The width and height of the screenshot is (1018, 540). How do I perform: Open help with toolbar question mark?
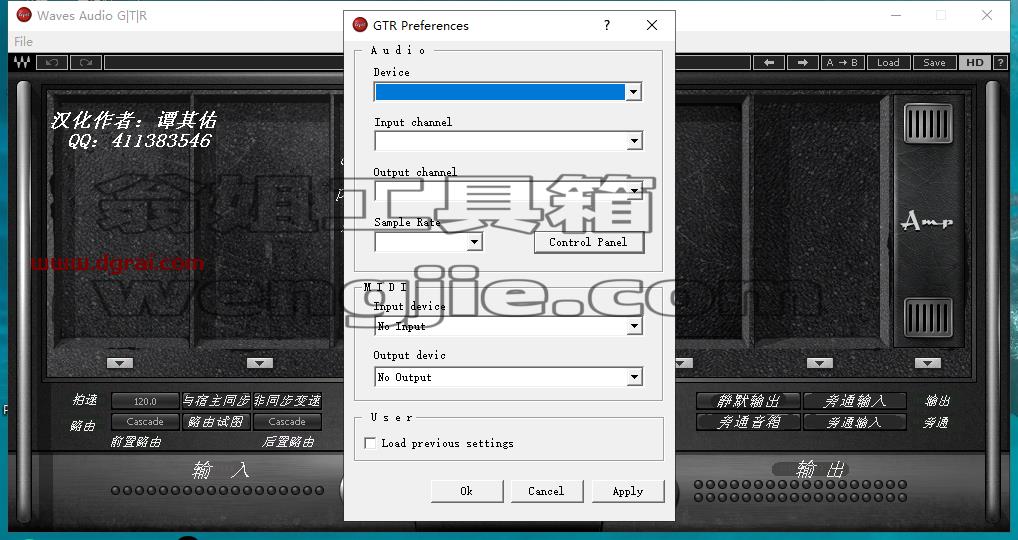1000,62
